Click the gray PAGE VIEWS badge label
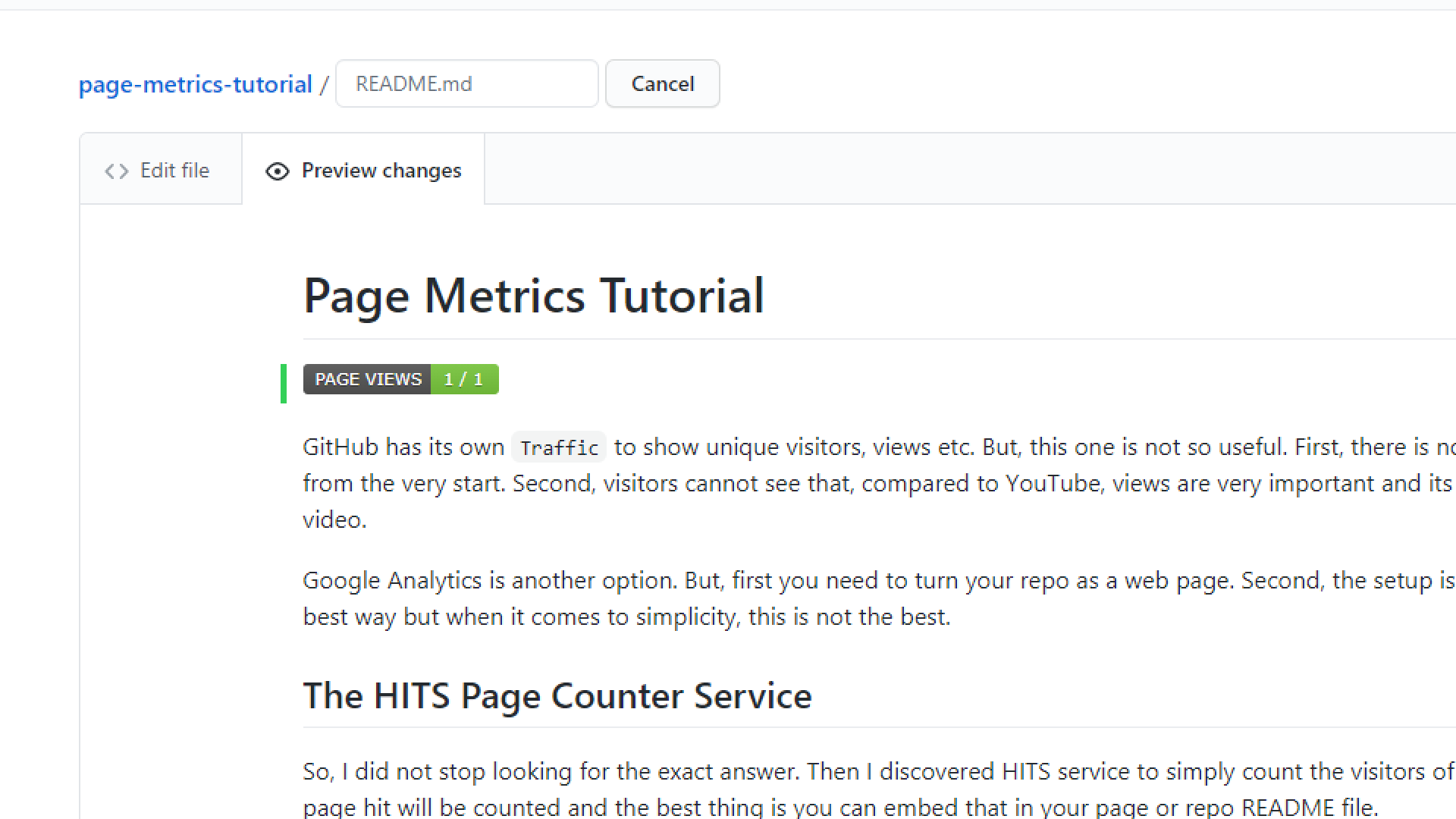 368,379
